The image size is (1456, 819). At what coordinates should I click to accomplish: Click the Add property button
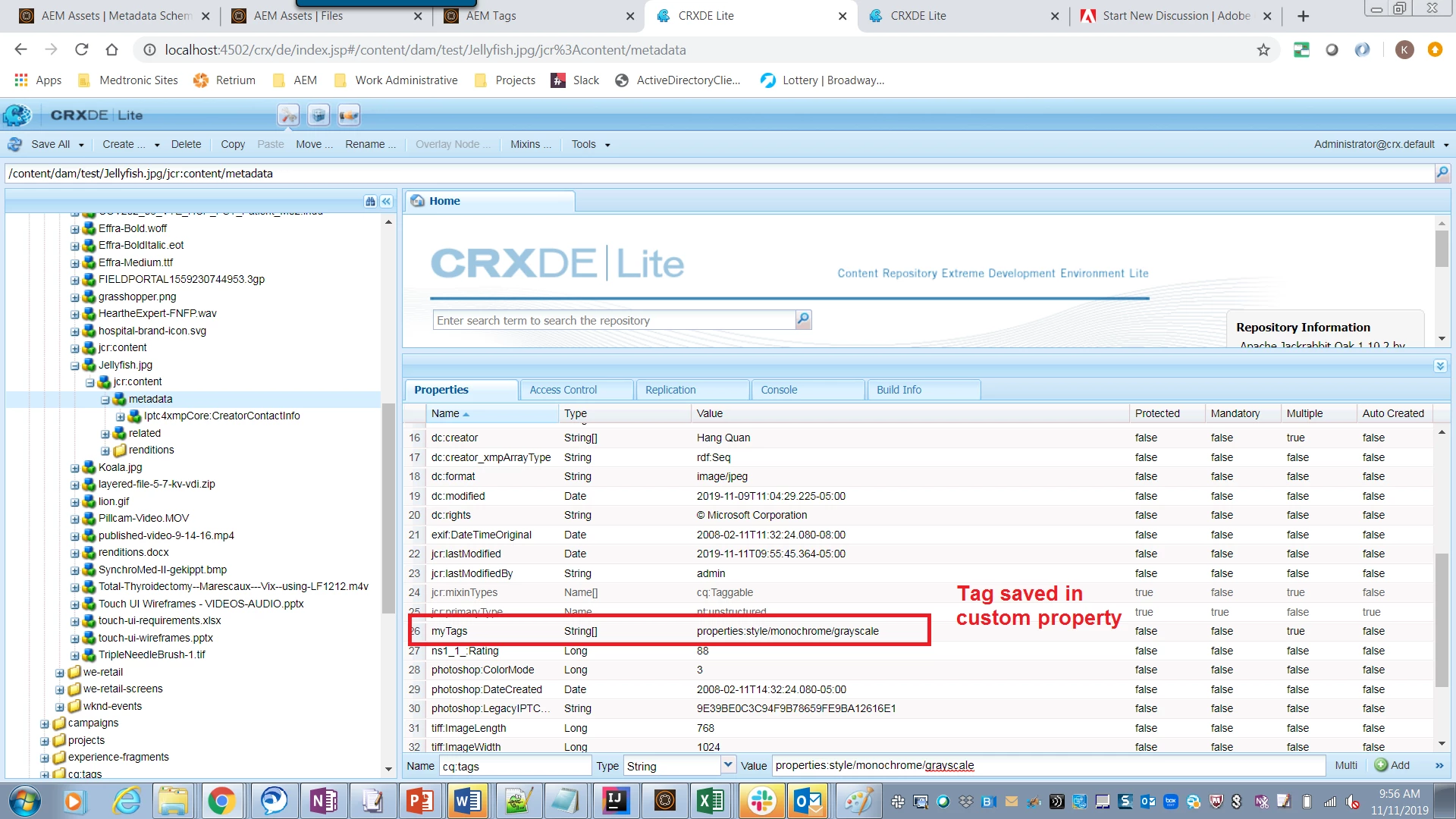point(1392,765)
